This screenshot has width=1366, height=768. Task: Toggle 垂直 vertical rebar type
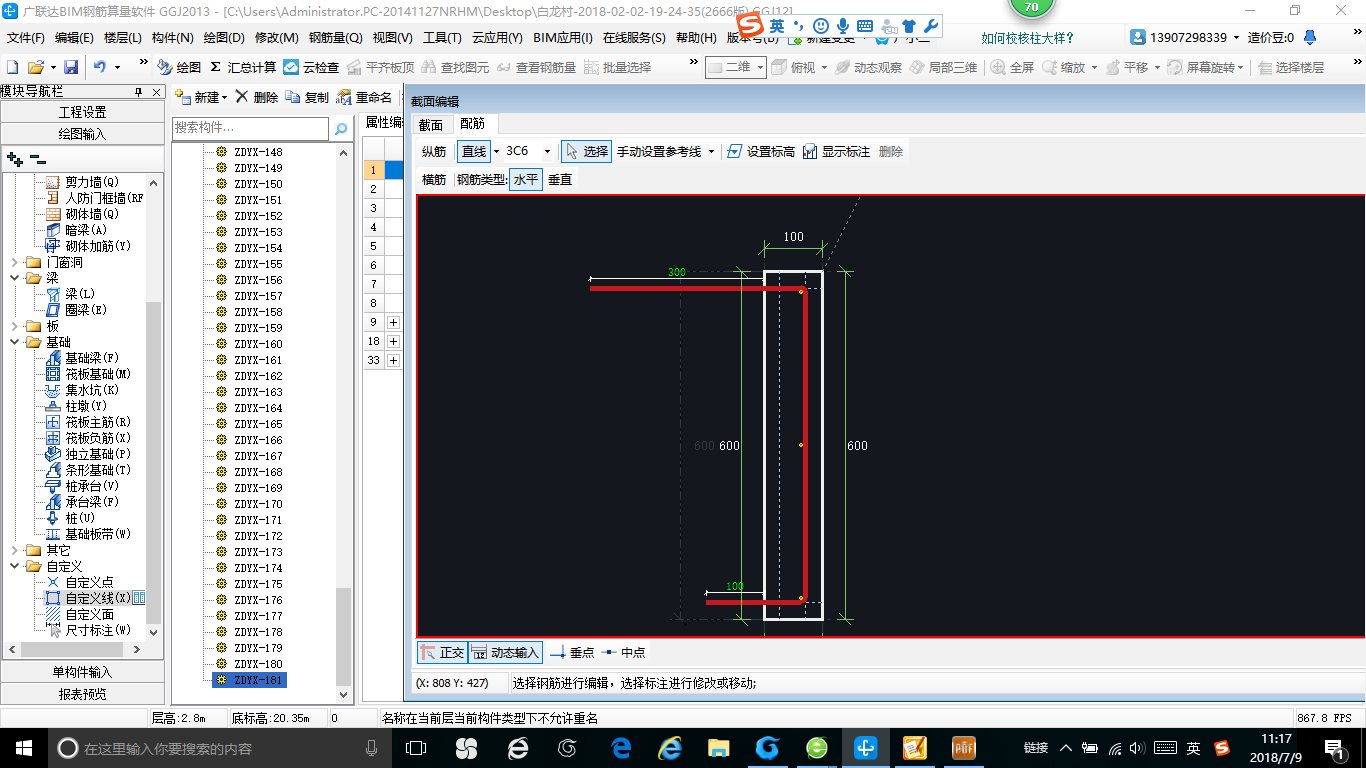560,179
